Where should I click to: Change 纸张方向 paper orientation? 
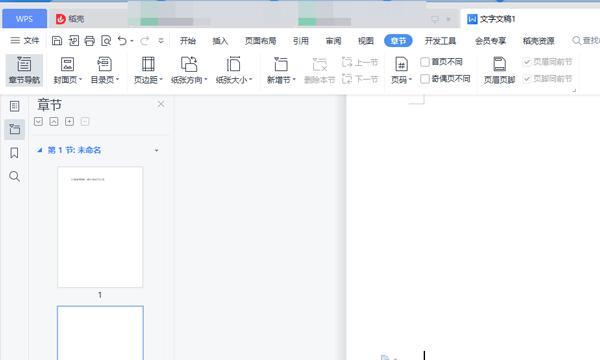(189, 70)
